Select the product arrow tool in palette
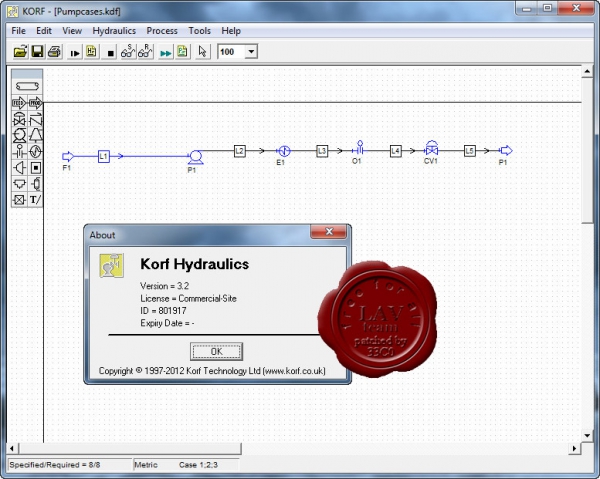Viewport: 600px width, 479px height. (35, 103)
